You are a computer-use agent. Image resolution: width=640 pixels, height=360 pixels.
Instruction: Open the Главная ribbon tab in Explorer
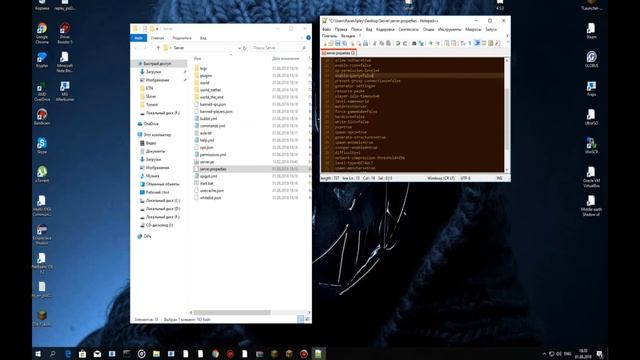(157, 38)
